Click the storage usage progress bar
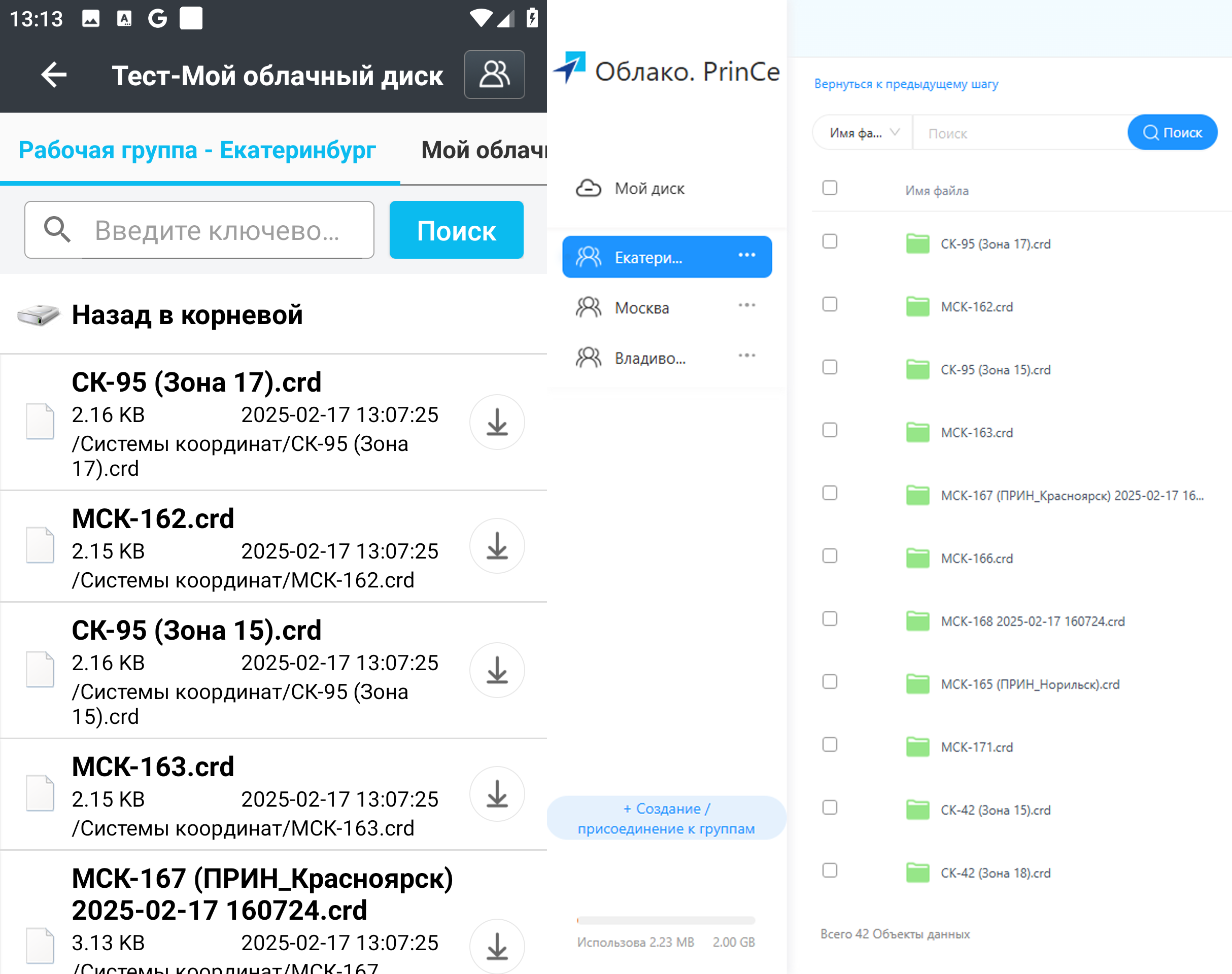The height and width of the screenshot is (974, 1232). [666, 920]
